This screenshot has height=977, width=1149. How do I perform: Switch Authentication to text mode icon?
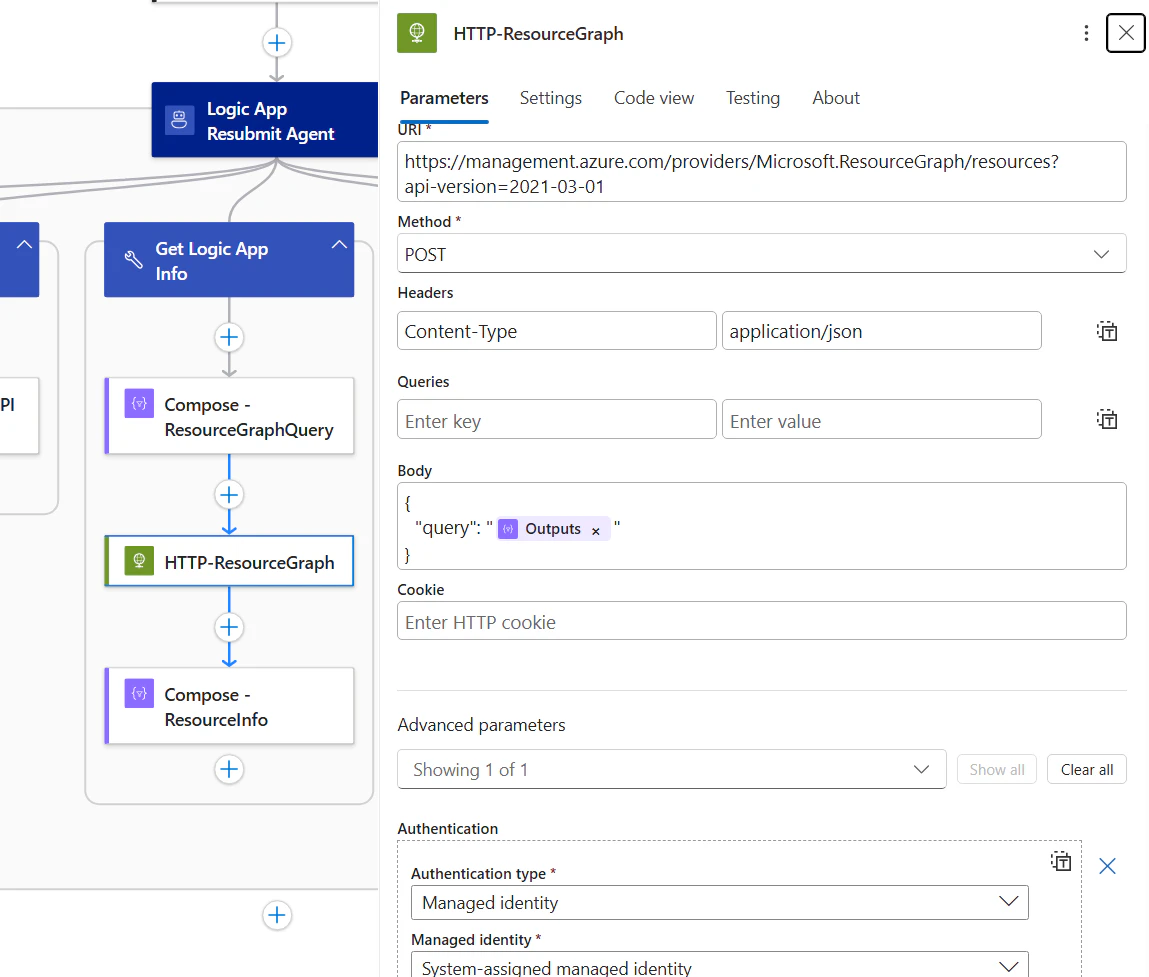[1060, 861]
